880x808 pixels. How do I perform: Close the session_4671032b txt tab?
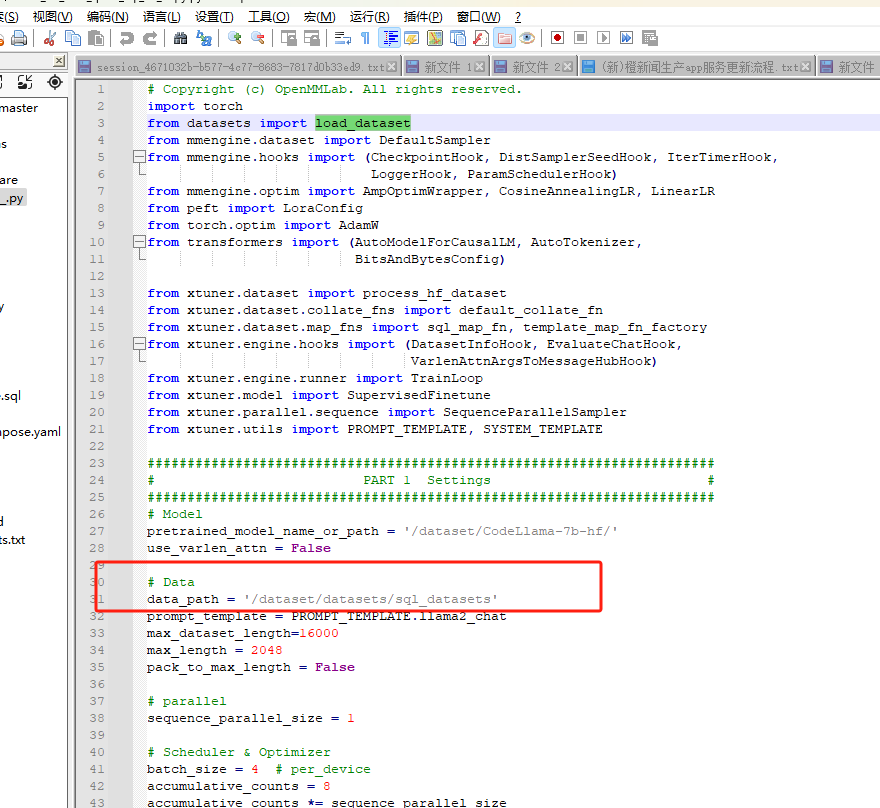(393, 67)
